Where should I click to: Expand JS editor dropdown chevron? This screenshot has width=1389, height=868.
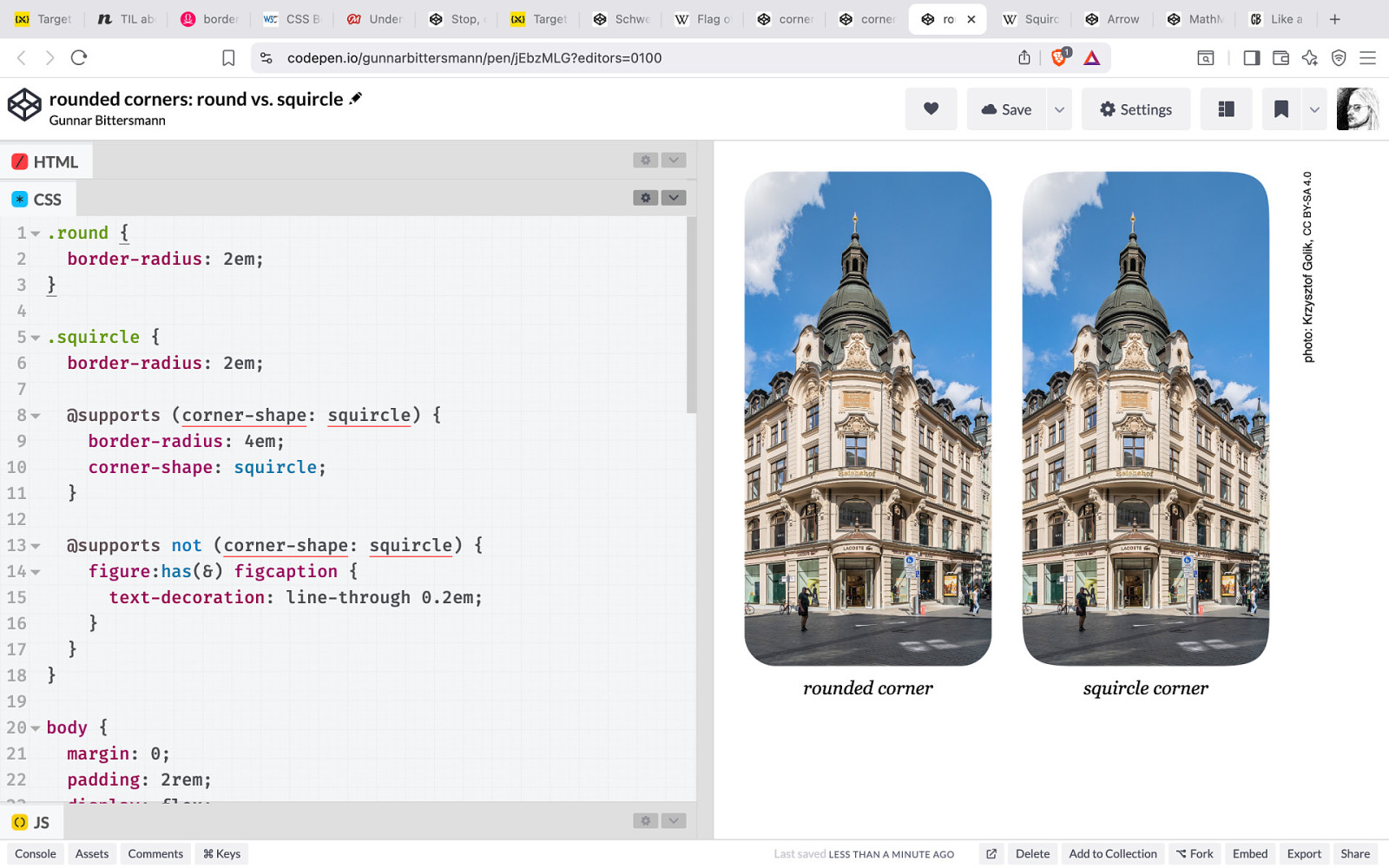coord(674,820)
